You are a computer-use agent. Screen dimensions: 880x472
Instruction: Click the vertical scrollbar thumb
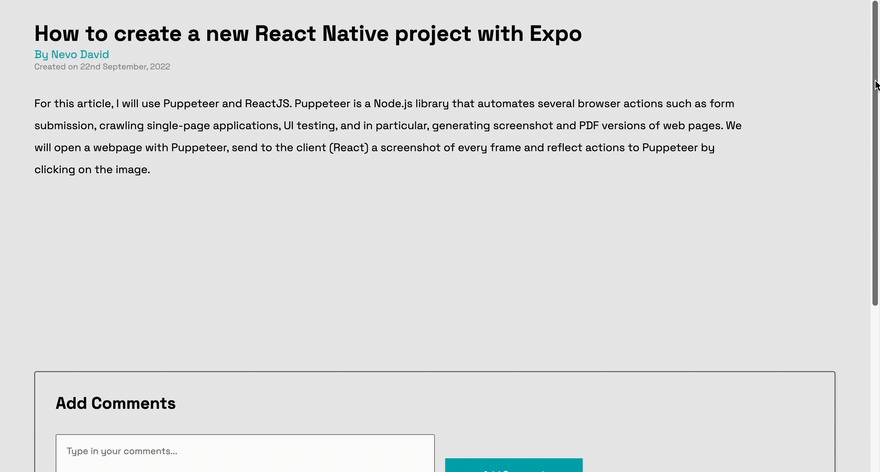click(x=875, y=153)
